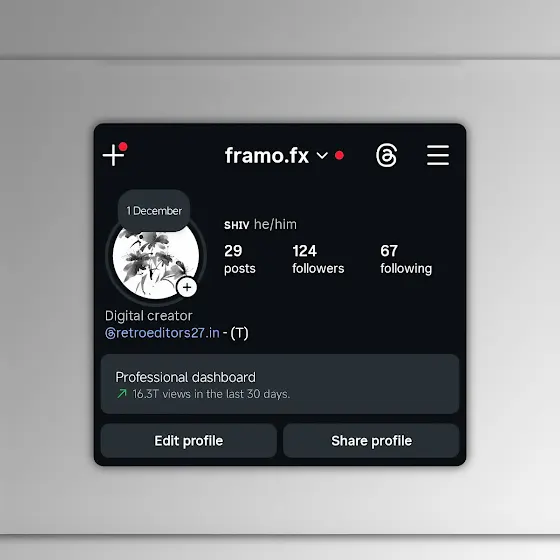
Task: Open the 67 following list
Action: tap(406, 259)
